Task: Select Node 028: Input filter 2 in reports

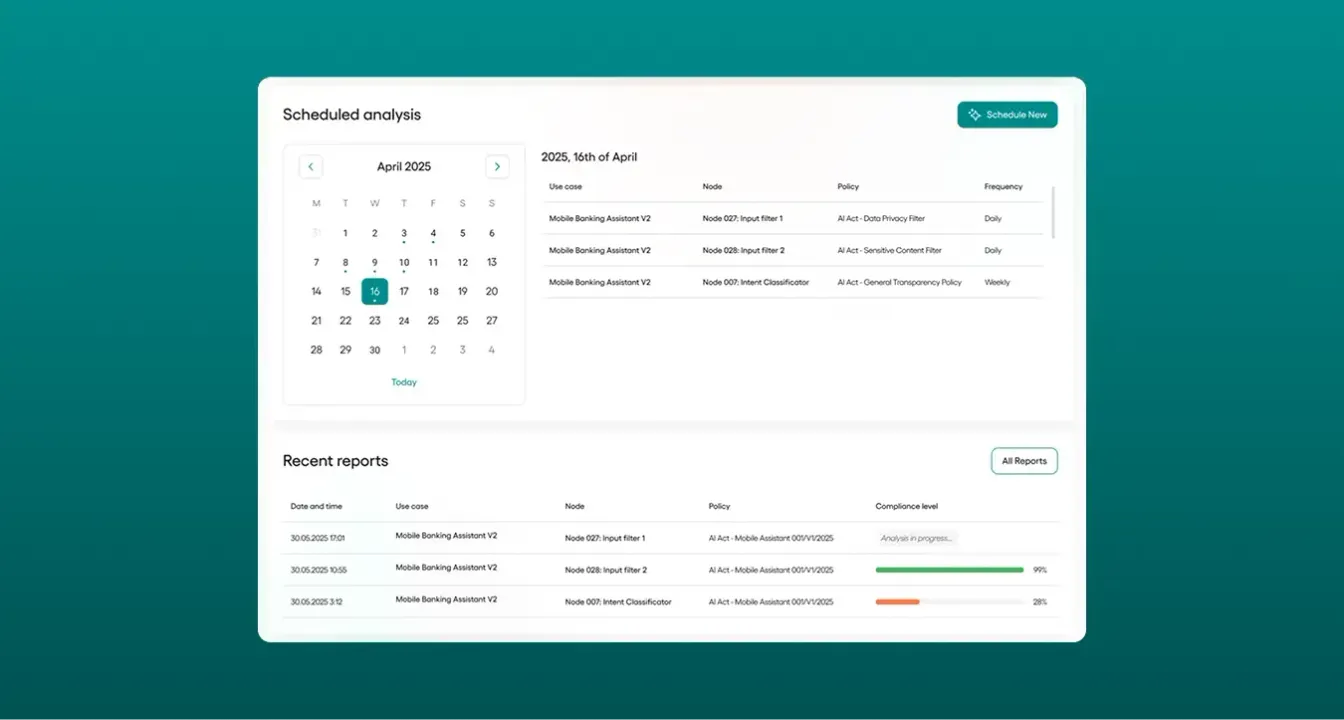Action: coord(606,570)
